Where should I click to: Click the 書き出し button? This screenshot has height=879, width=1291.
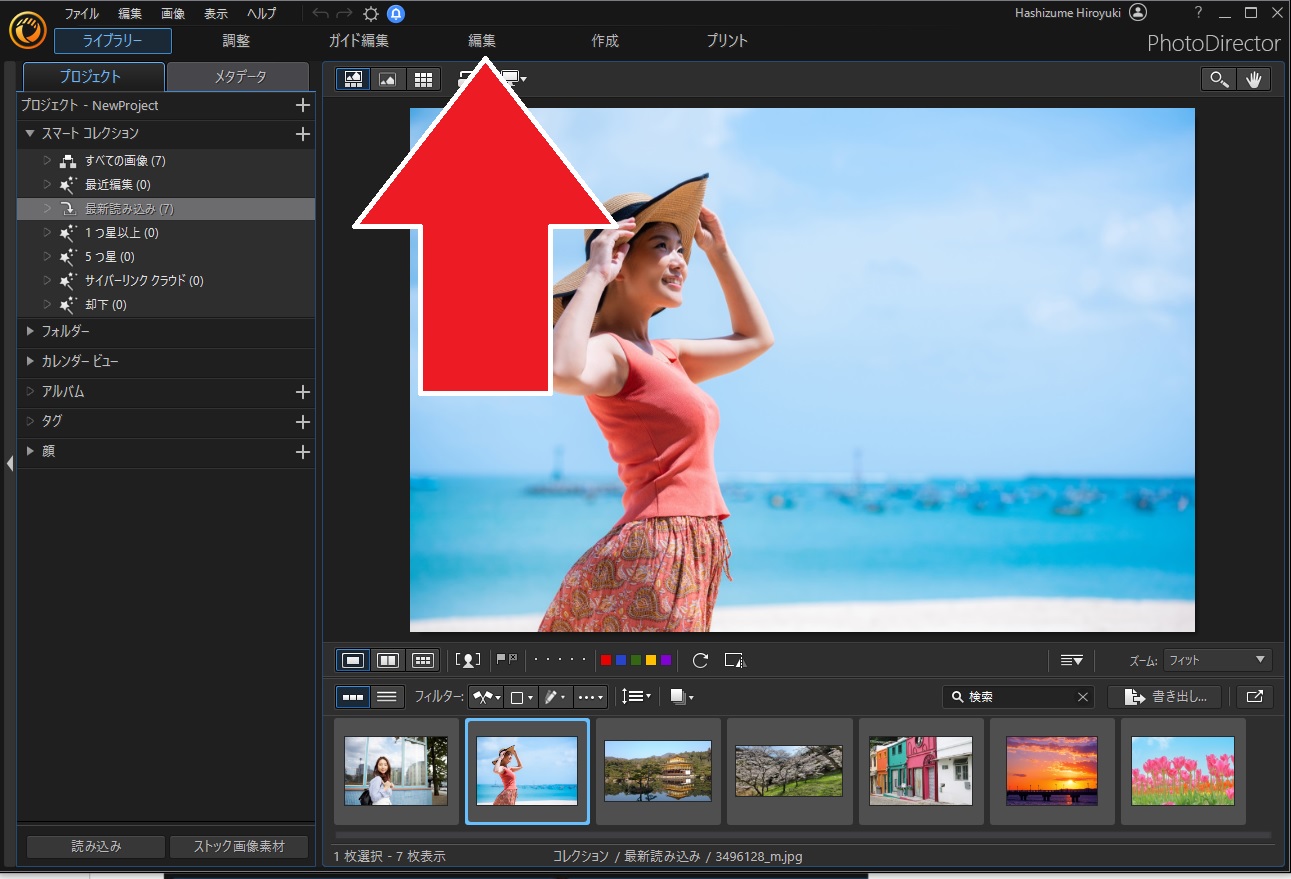coord(1163,696)
